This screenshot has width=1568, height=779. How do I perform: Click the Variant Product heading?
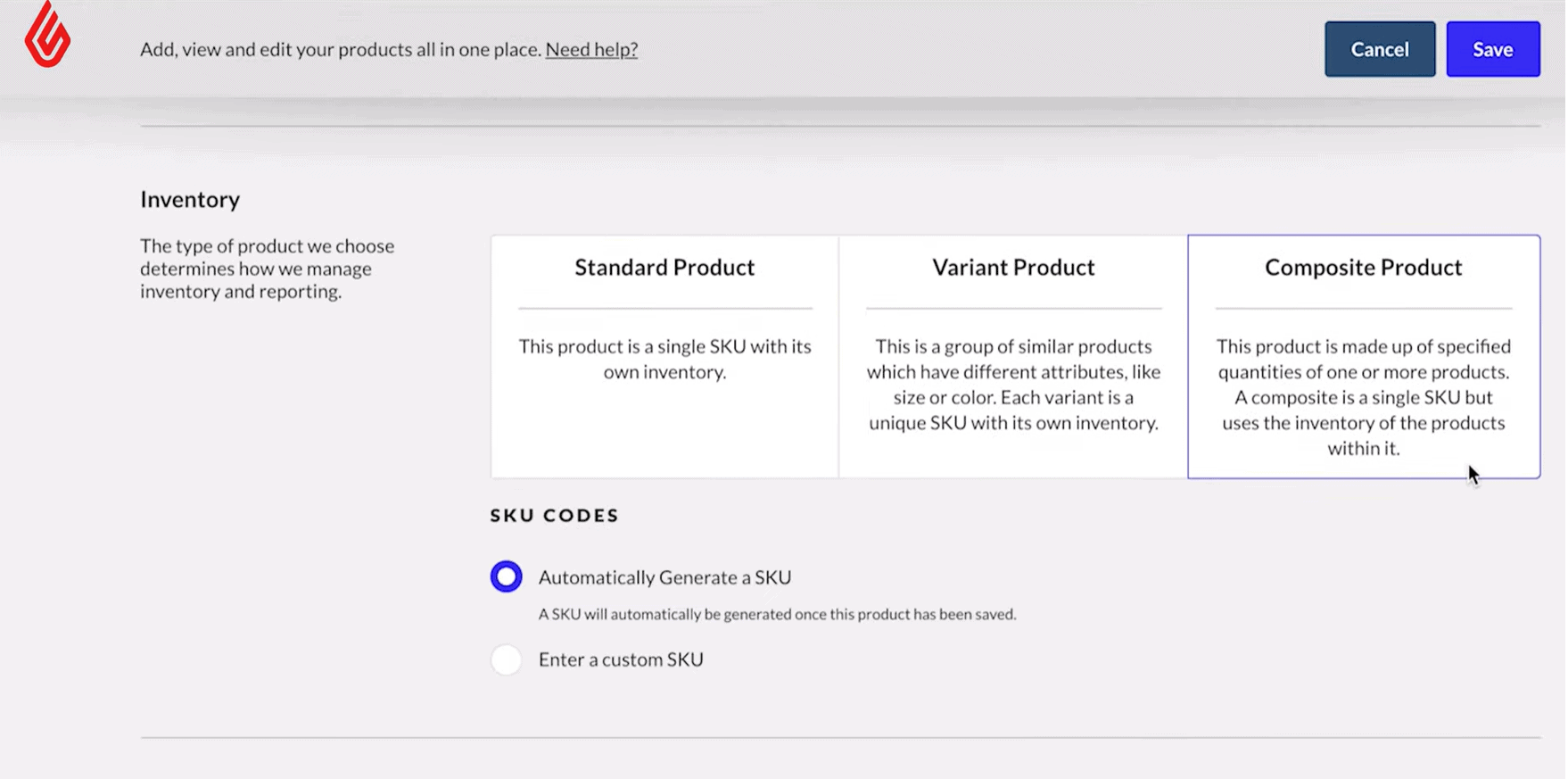[x=1012, y=267]
